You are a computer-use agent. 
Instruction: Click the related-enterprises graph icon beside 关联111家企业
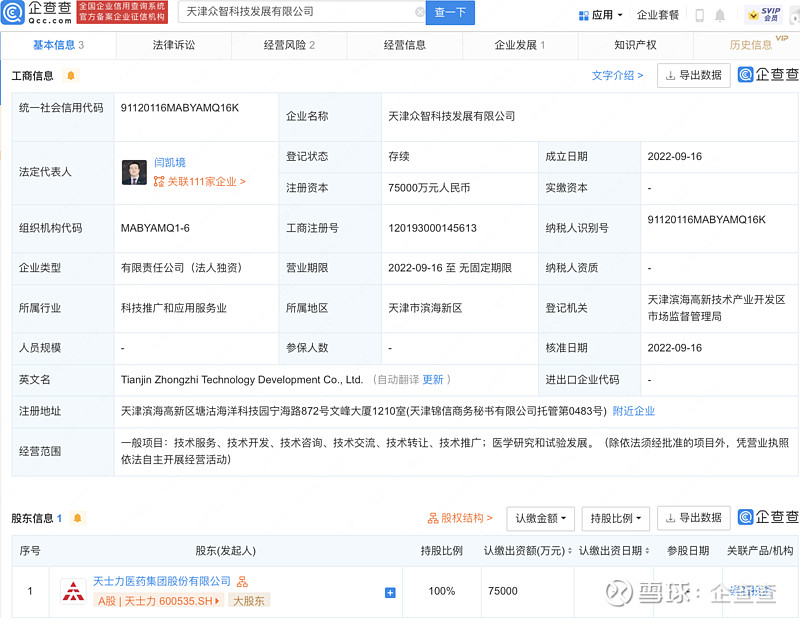pyautogui.click(x=159, y=182)
